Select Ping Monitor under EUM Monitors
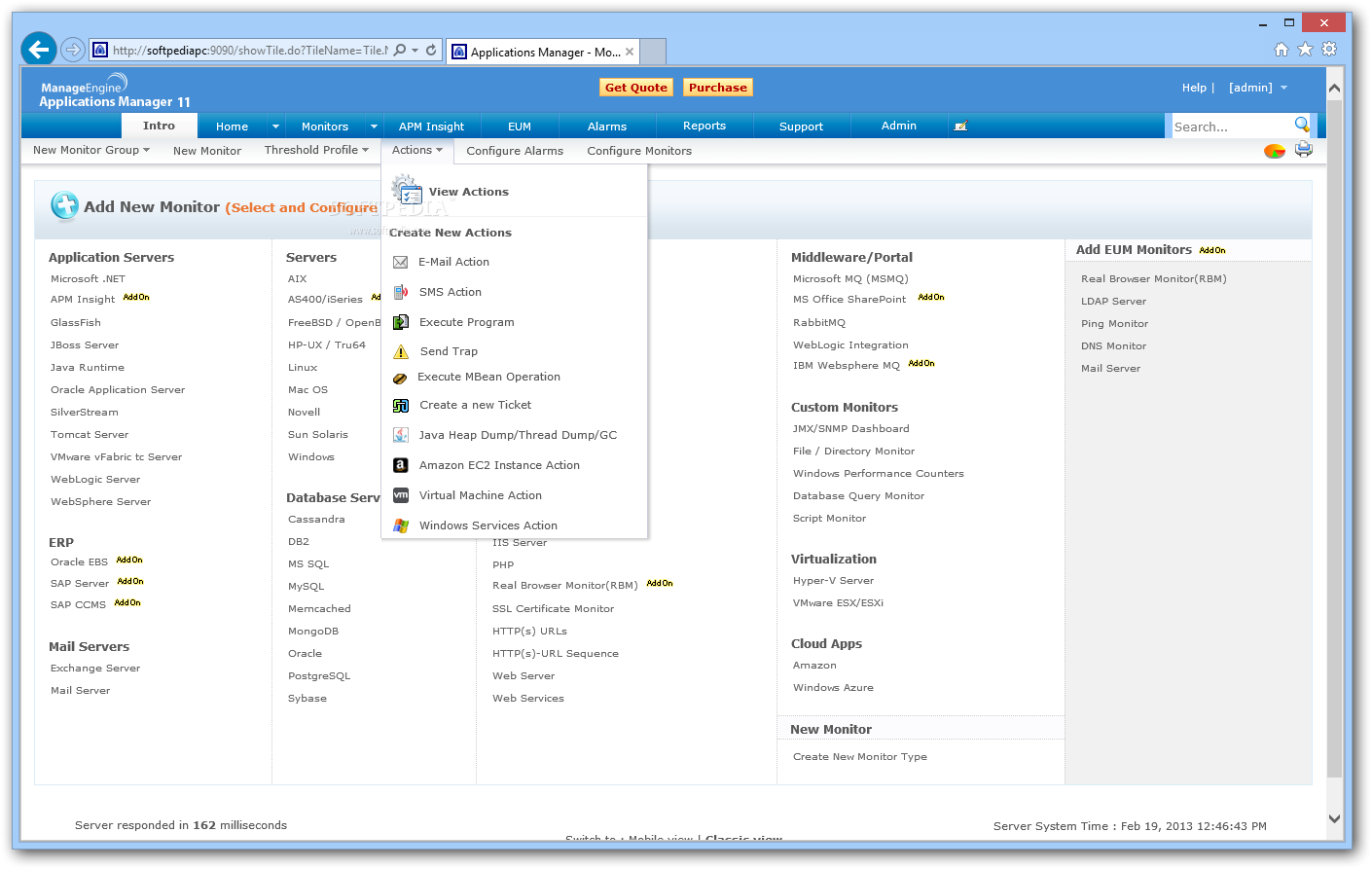 point(1115,324)
